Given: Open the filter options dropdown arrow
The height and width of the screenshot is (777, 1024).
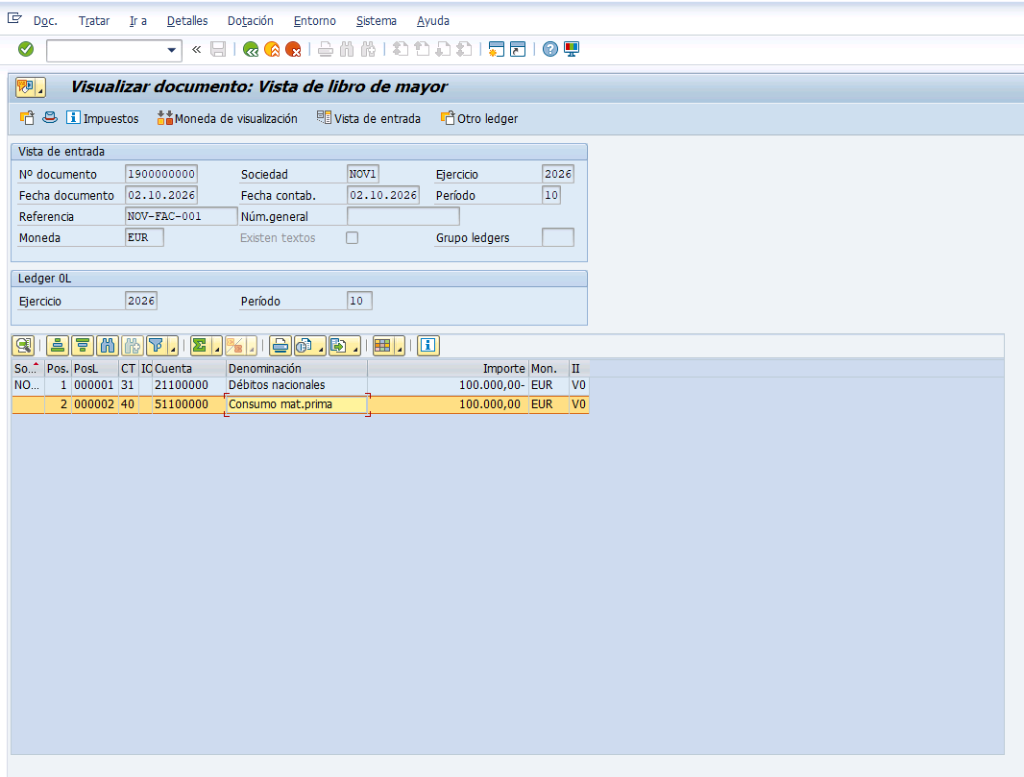Looking at the screenshot, I should pos(173,347).
